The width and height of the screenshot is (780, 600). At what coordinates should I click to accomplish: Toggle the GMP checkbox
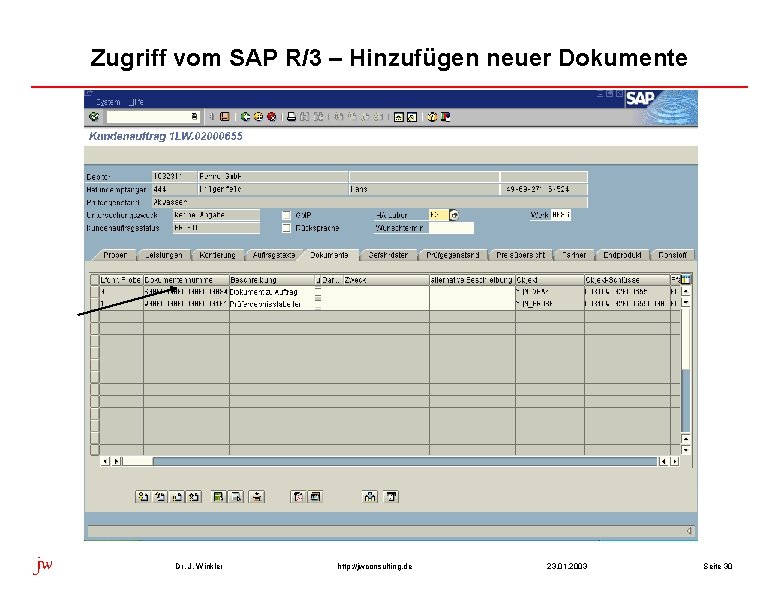[286, 215]
